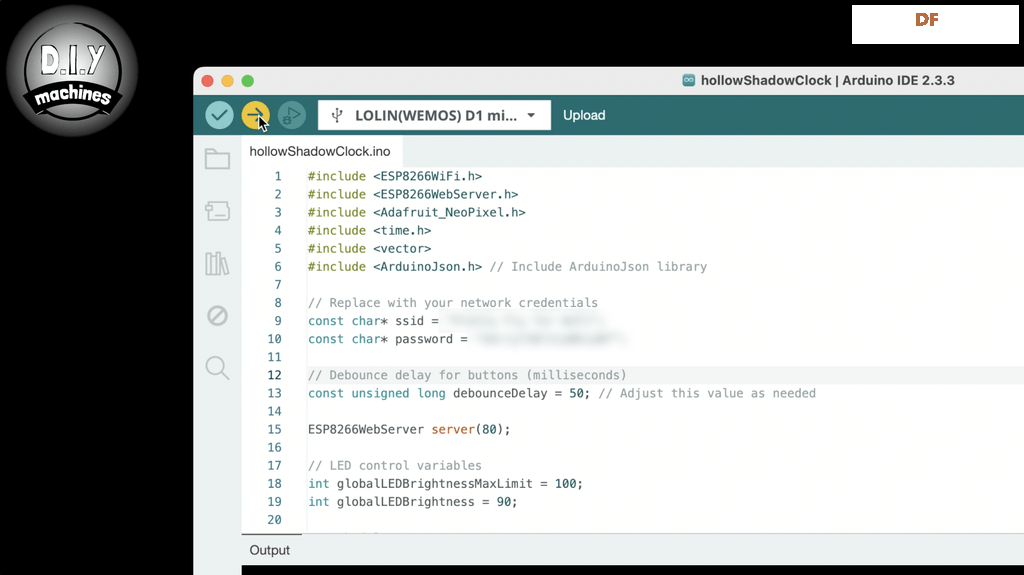Click the 'Adjust this value as needed' comment
The width and height of the screenshot is (1024, 575).
707,393
